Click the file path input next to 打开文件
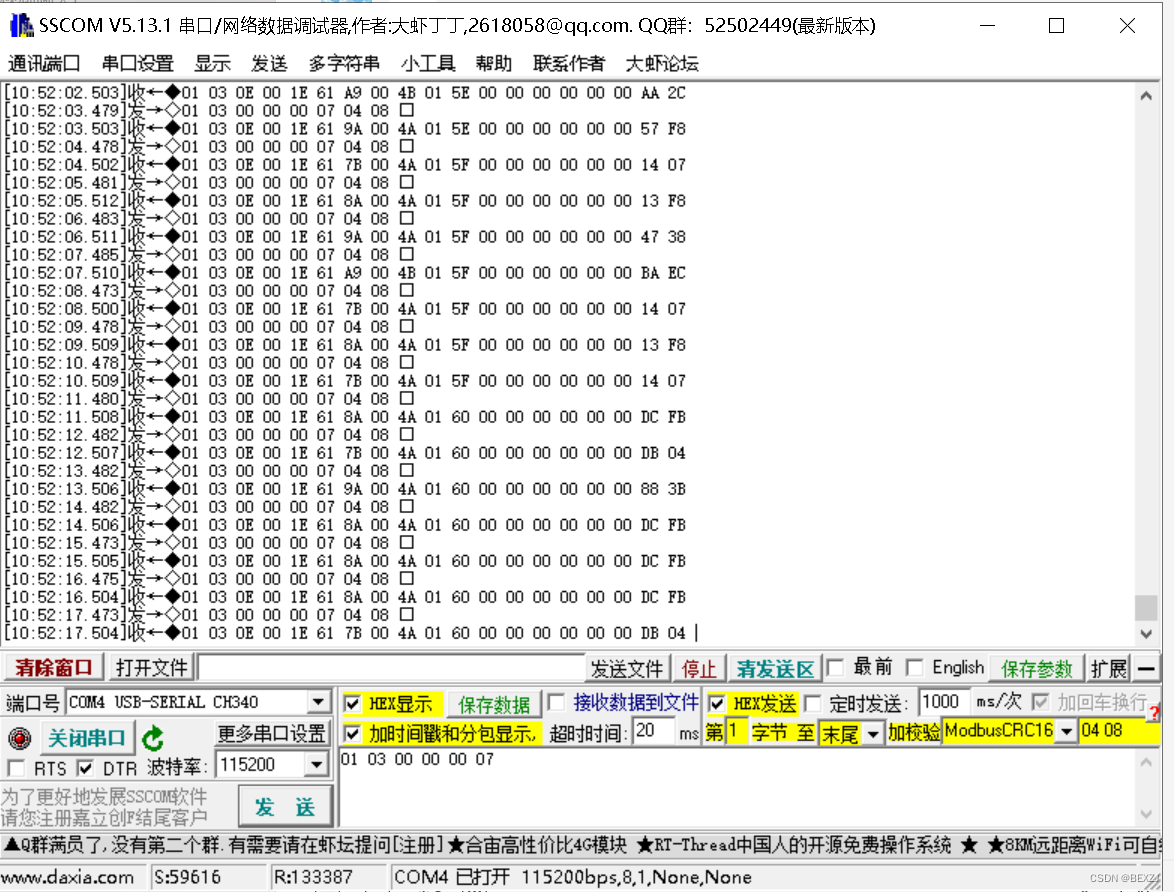This screenshot has width=1174, height=892. coord(390,667)
